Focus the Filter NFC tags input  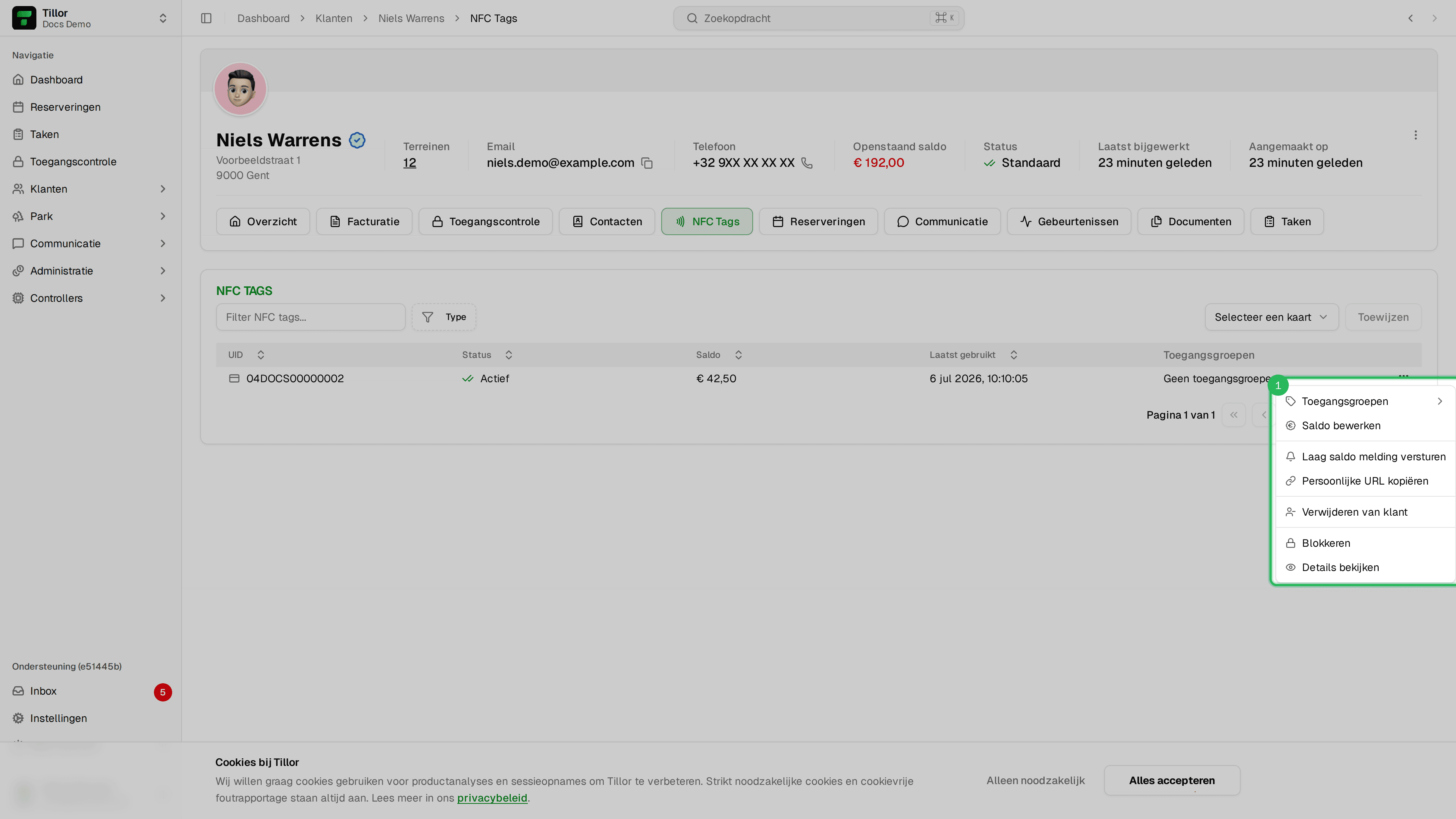coord(310,317)
